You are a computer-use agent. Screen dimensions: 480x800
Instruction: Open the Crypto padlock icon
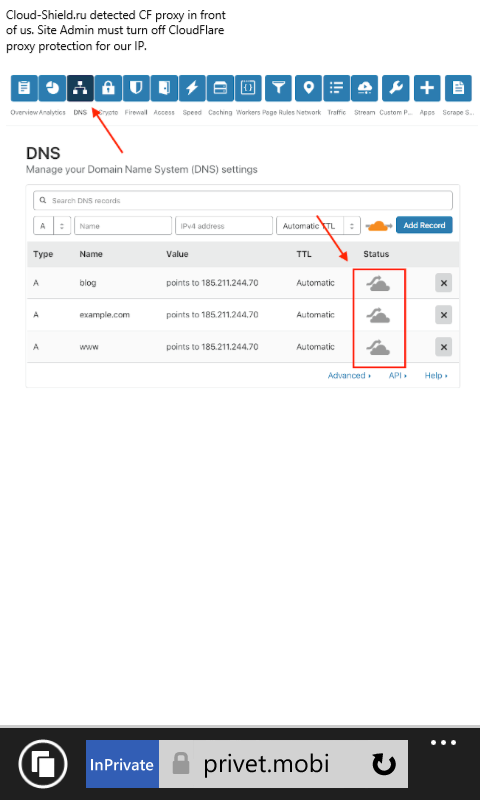tap(108, 88)
